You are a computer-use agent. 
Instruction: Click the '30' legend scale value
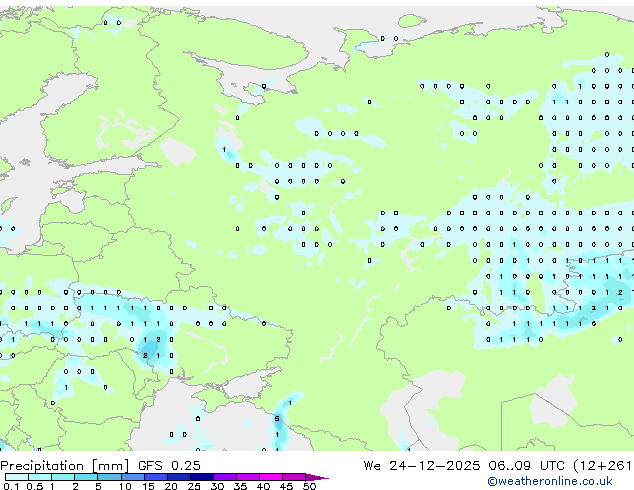tap(217, 486)
